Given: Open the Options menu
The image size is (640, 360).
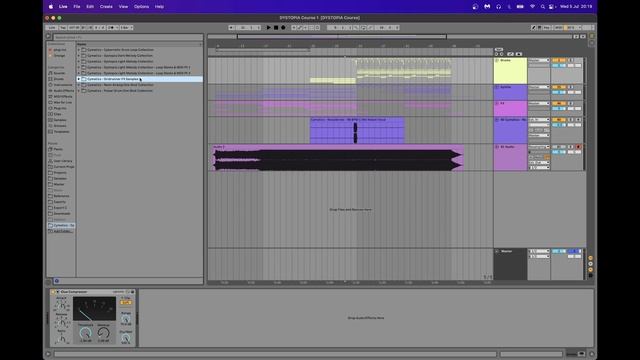Looking at the screenshot, I should click(141, 7).
